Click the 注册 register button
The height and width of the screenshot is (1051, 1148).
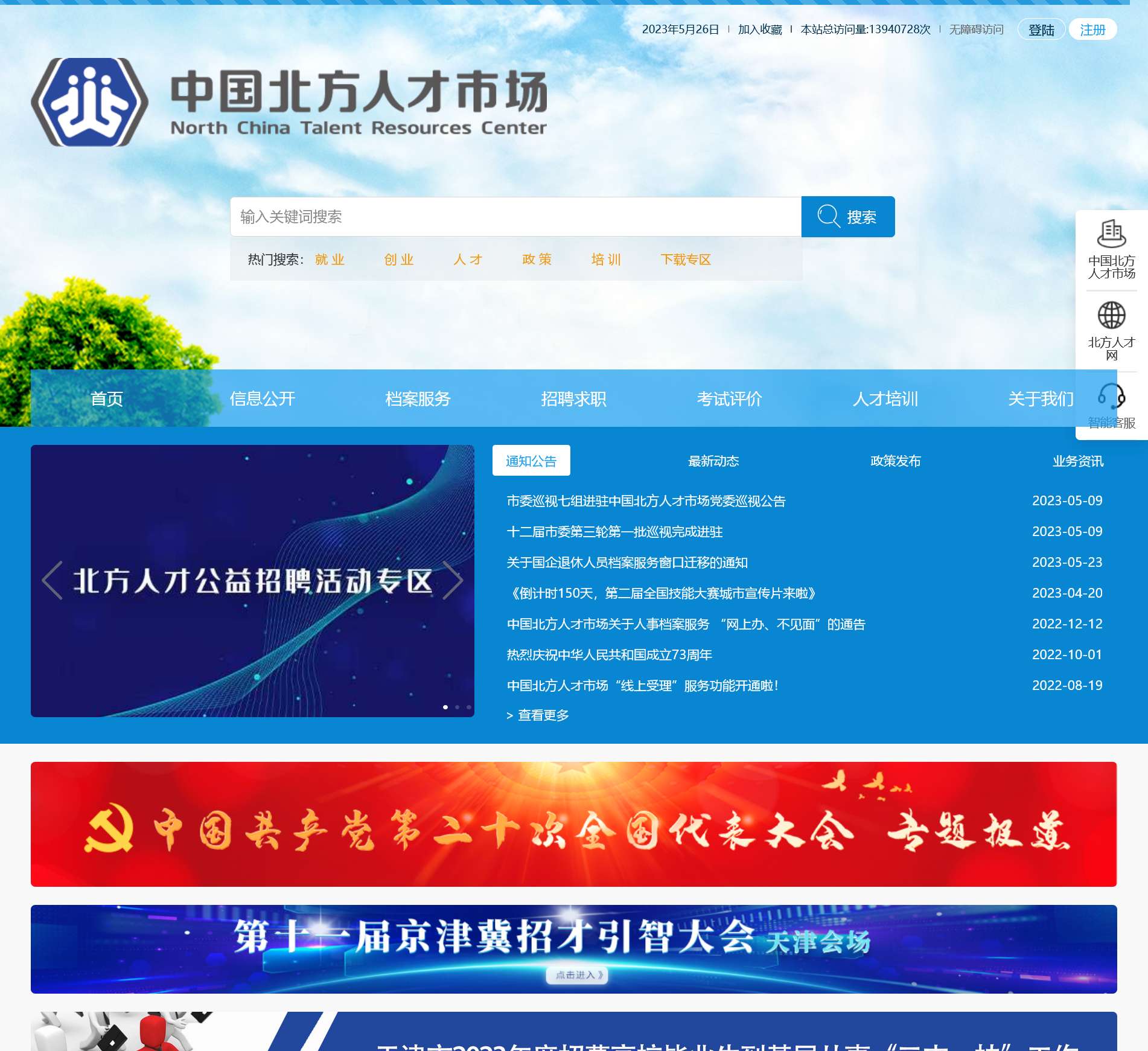point(1092,30)
